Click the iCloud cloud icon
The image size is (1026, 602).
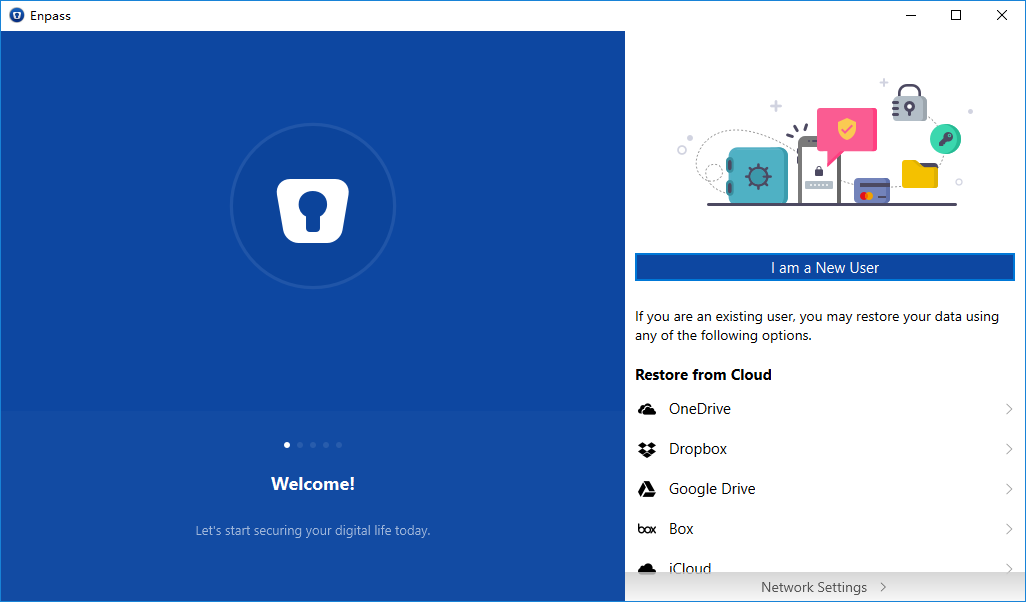pyautogui.click(x=647, y=567)
